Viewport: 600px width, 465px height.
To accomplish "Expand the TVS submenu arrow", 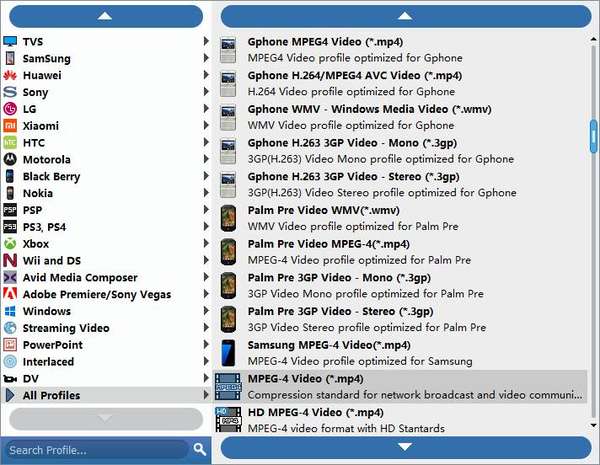I will (206, 41).
